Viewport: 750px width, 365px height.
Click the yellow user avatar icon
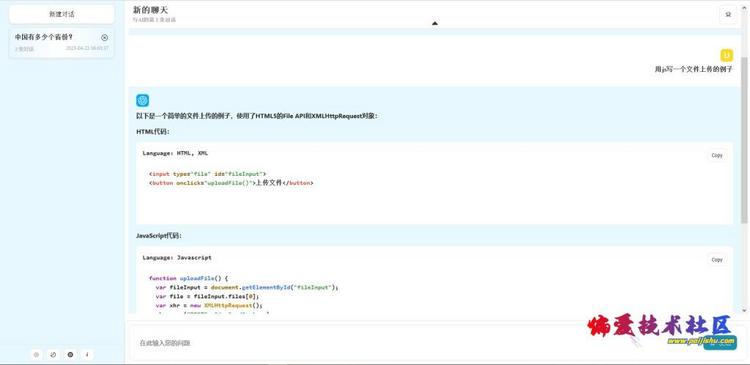(727, 55)
